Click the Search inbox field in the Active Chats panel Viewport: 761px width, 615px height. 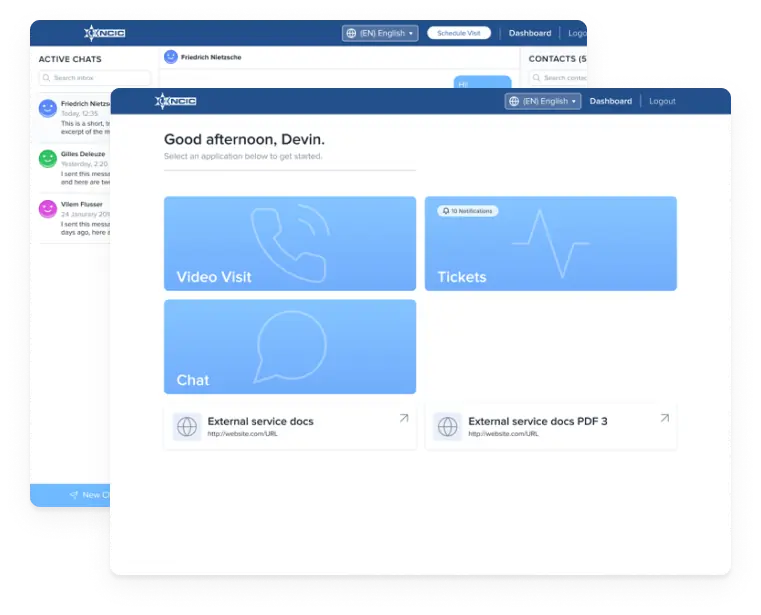click(95, 78)
